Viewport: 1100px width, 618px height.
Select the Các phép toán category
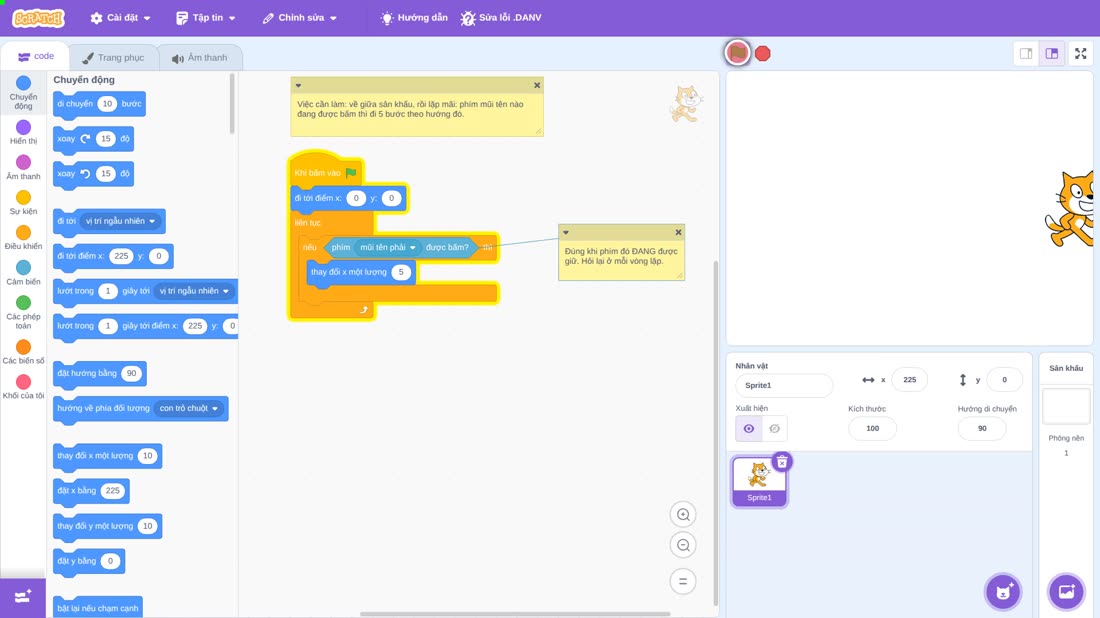click(23, 312)
